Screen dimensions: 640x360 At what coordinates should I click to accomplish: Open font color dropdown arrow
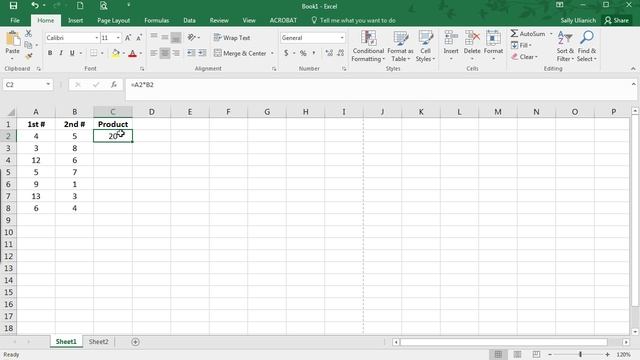pos(141,53)
